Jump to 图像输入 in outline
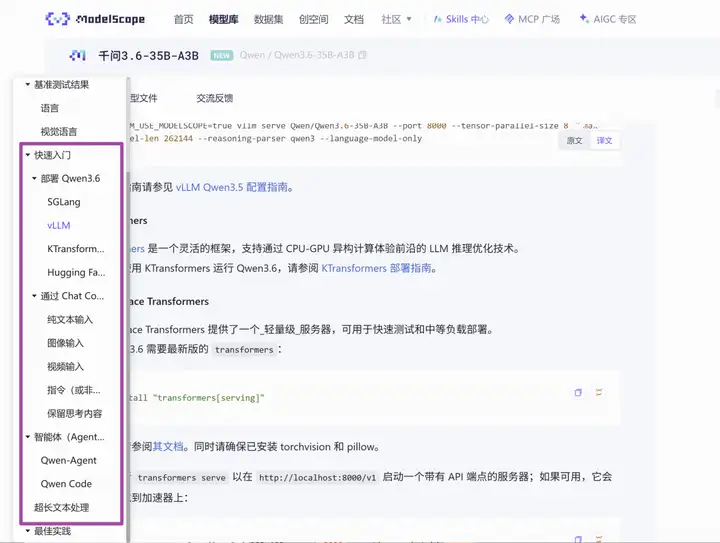This screenshot has height=543, width=720. click(x=65, y=343)
